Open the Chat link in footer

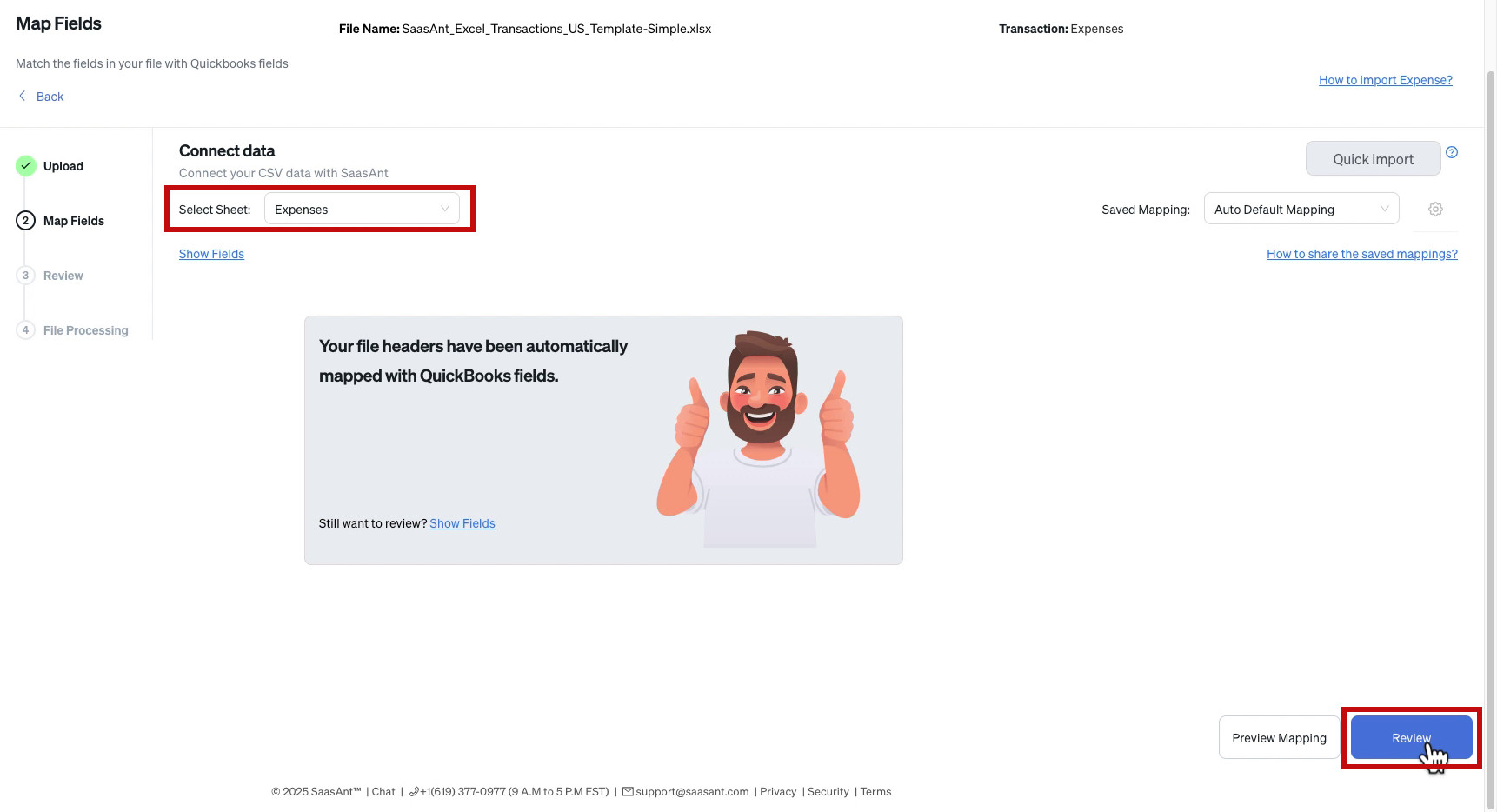383,792
